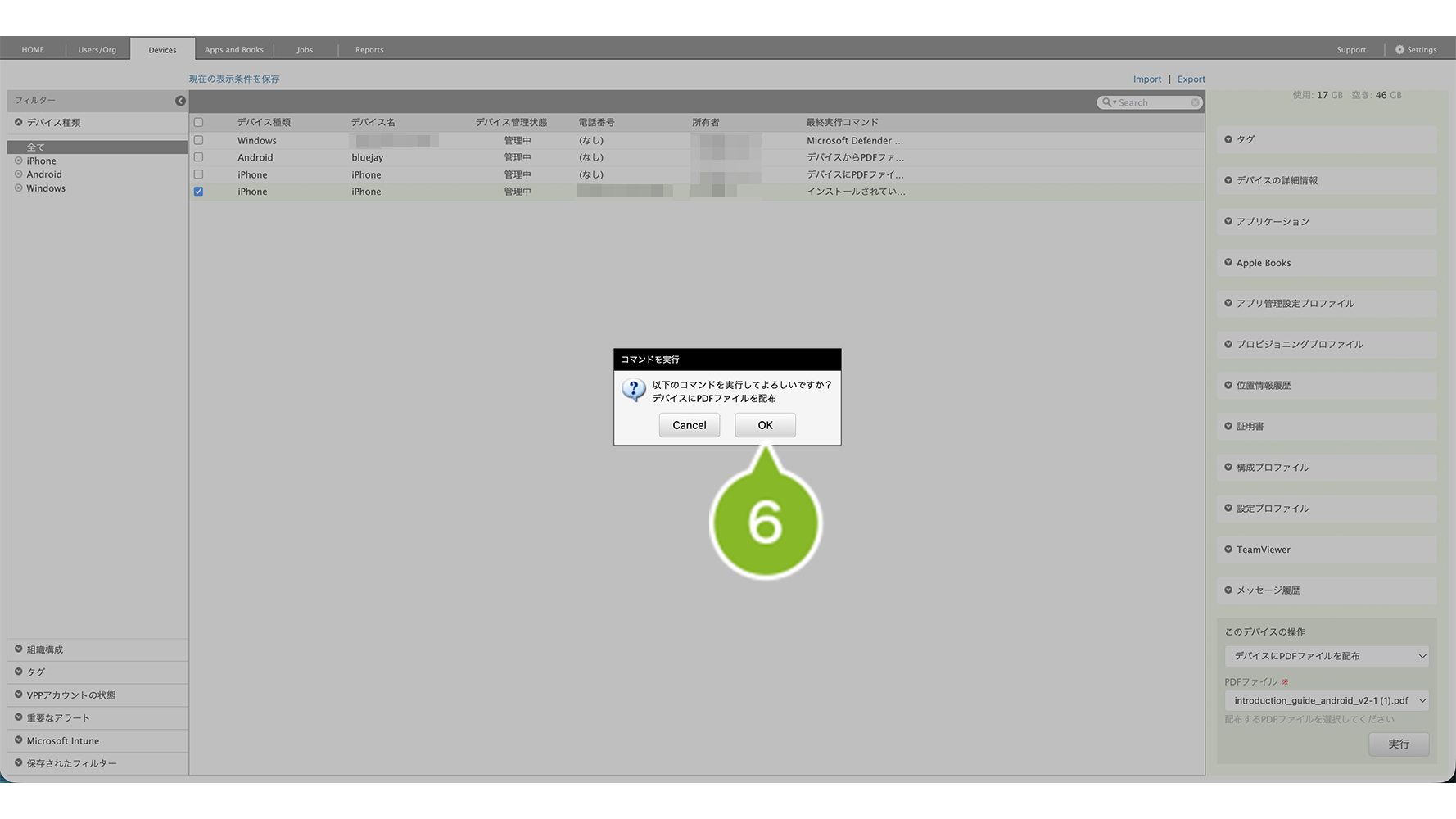Clear the search field with x icon
This screenshot has height=819, width=1456.
[1196, 102]
